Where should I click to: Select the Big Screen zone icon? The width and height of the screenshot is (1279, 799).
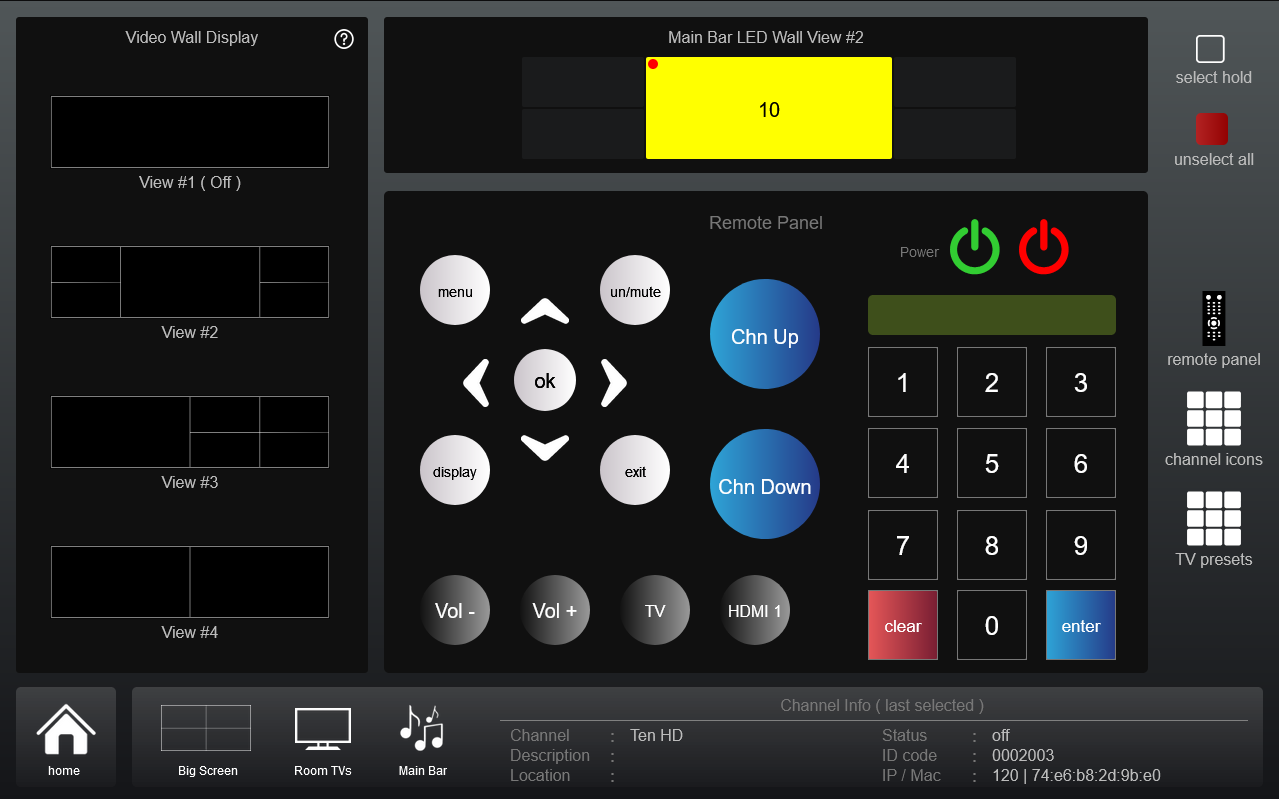point(206,728)
